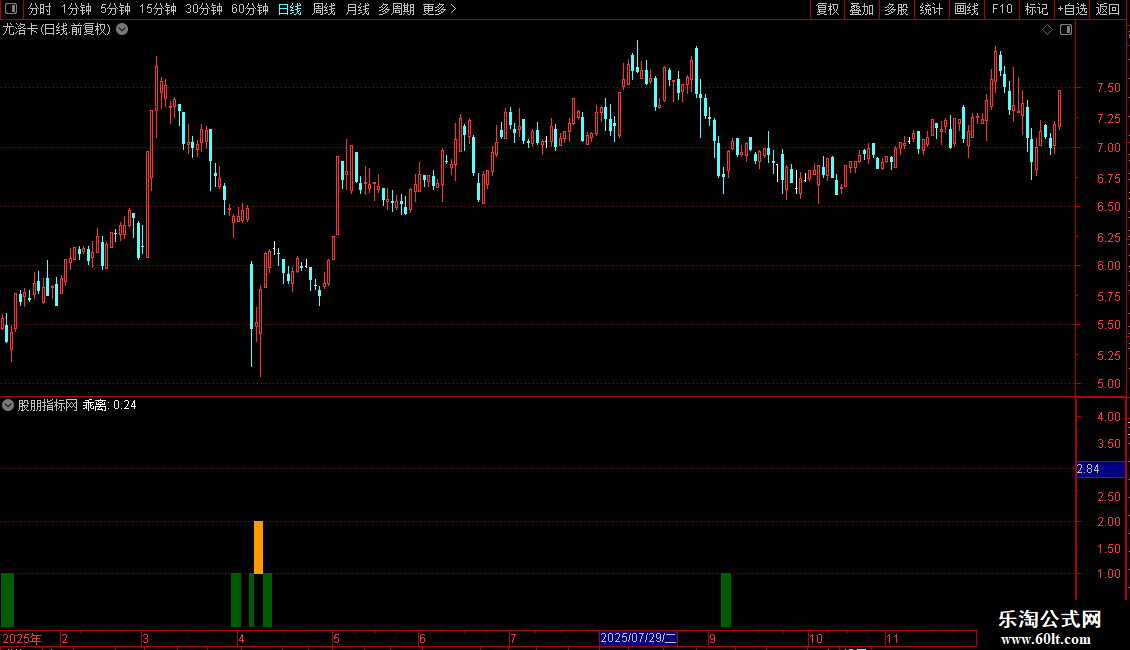Click month 10 on the time axis
Image resolution: width=1130 pixels, height=650 pixels.
click(816, 639)
